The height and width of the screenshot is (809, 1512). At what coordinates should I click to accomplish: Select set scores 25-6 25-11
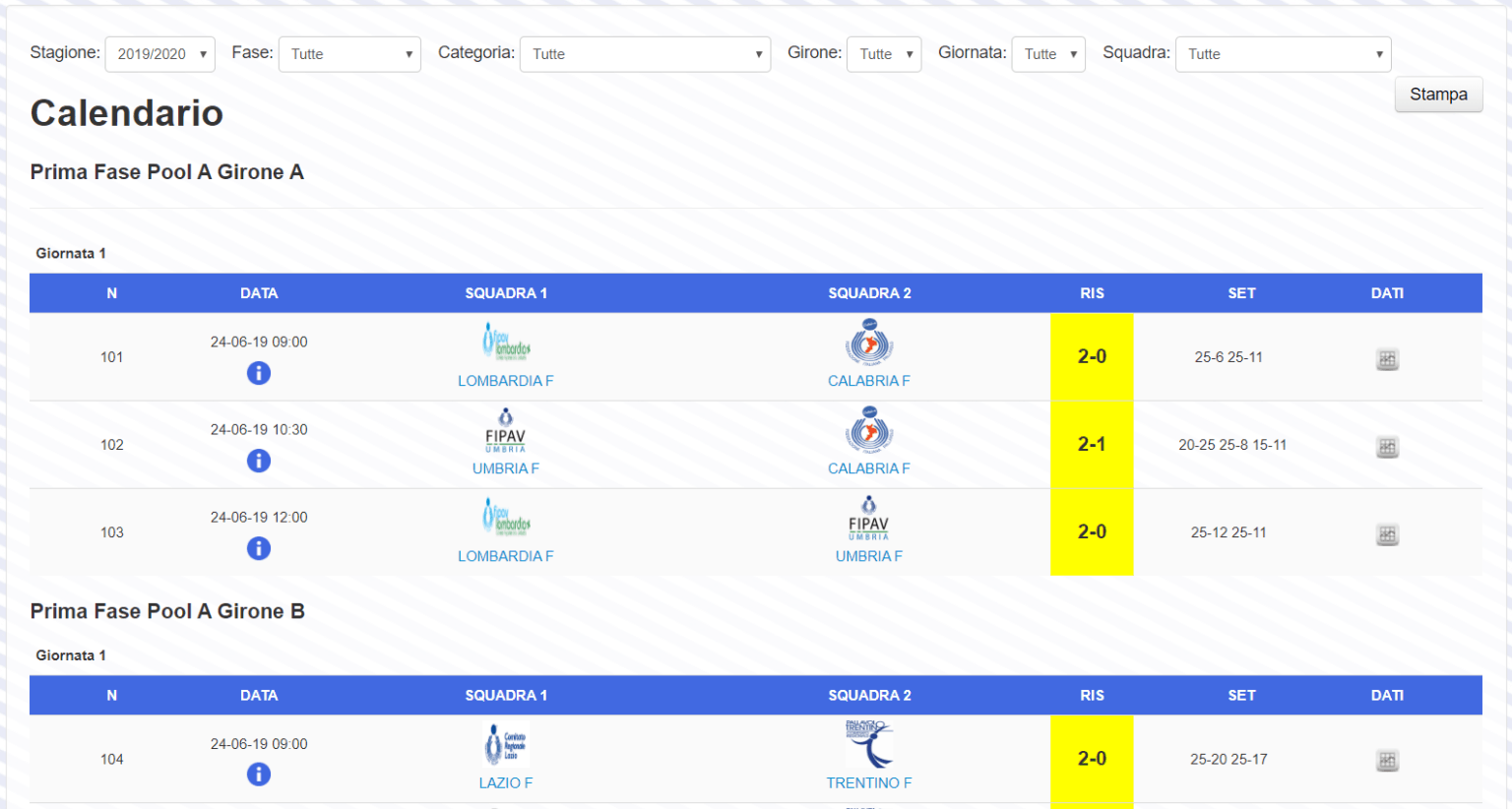click(1228, 357)
